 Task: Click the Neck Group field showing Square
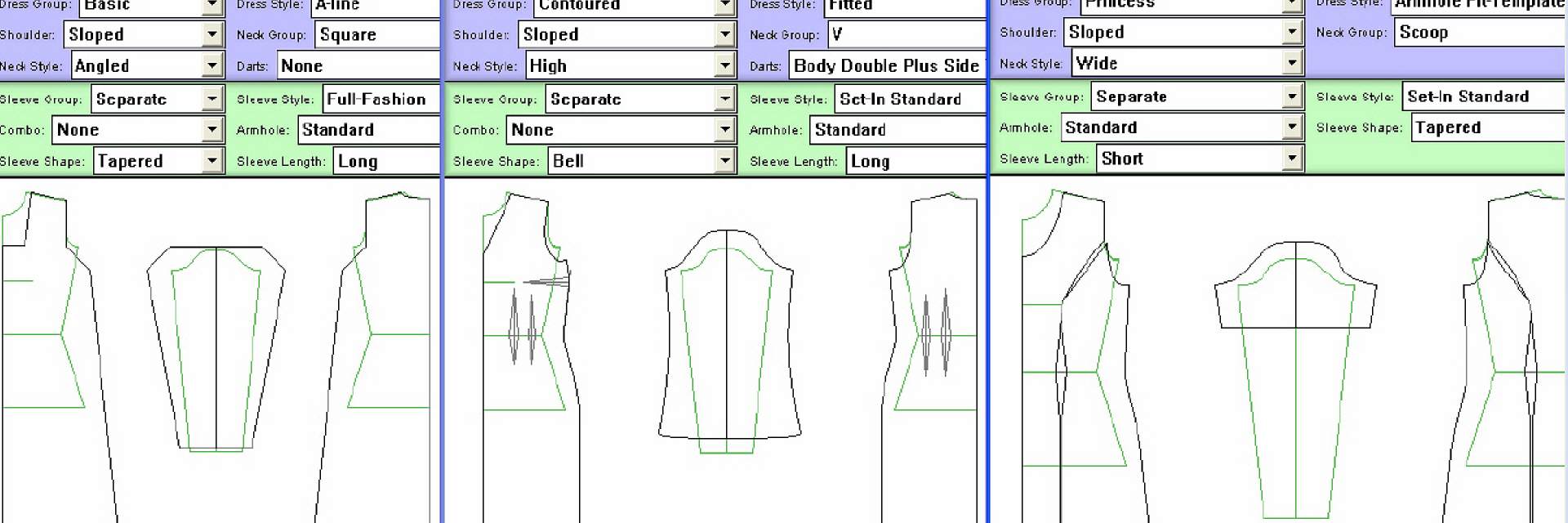click(377, 35)
